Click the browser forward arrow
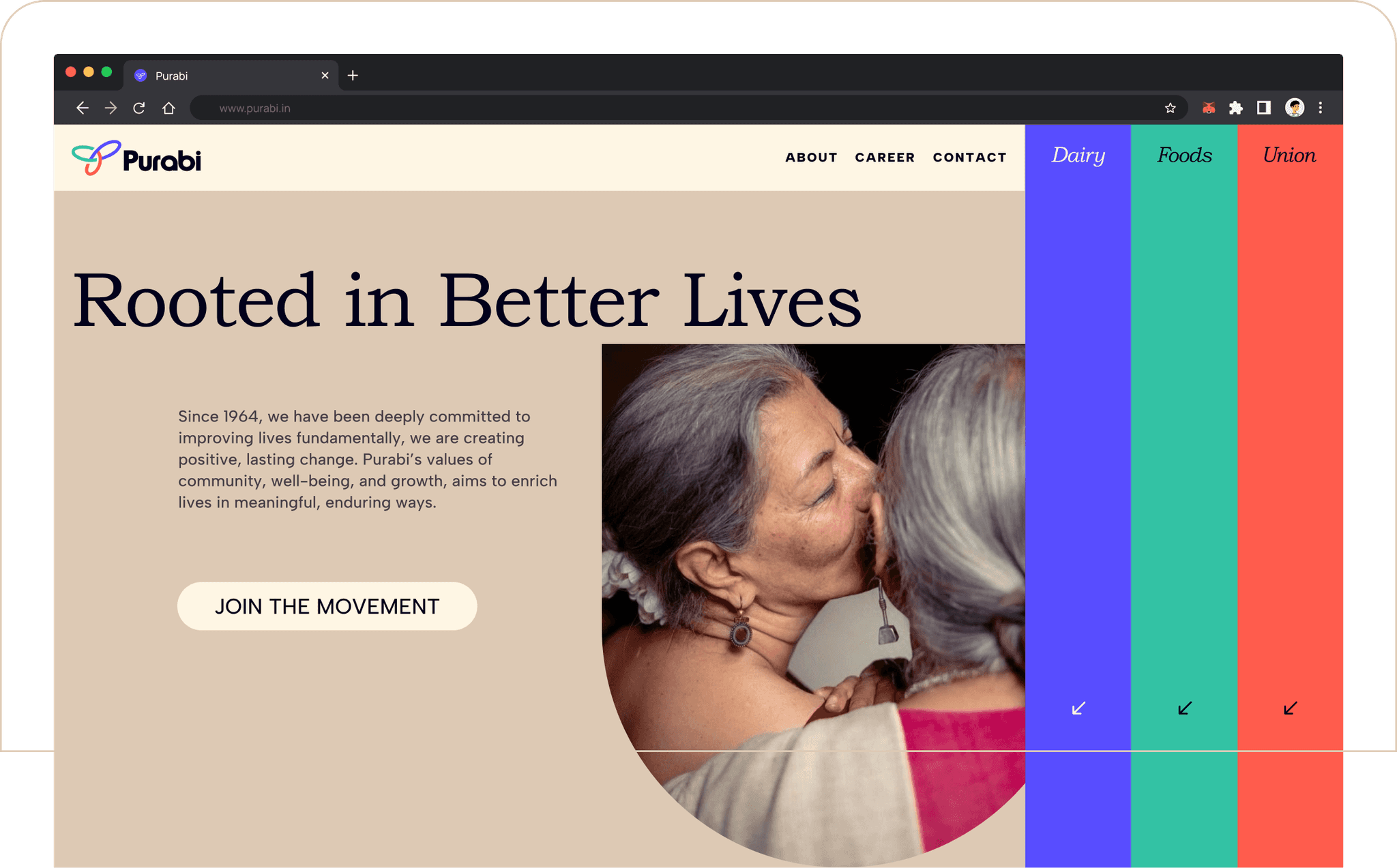 (x=111, y=108)
